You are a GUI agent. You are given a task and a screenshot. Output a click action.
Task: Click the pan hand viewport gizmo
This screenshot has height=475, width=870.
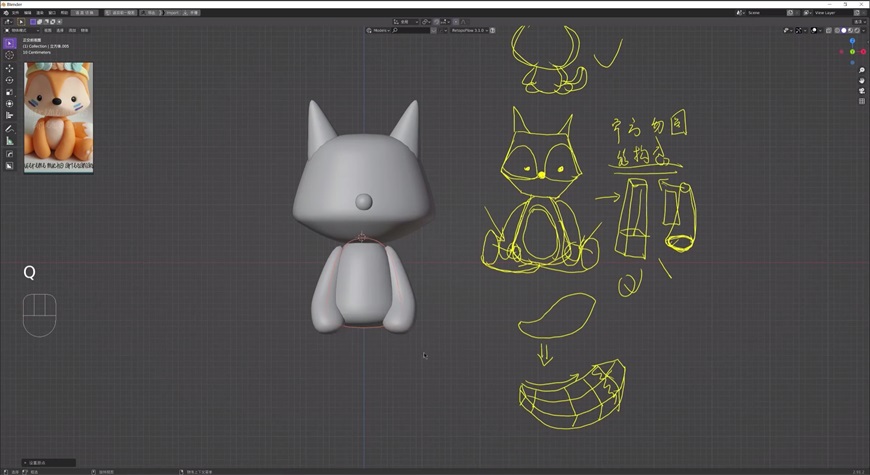[862, 80]
